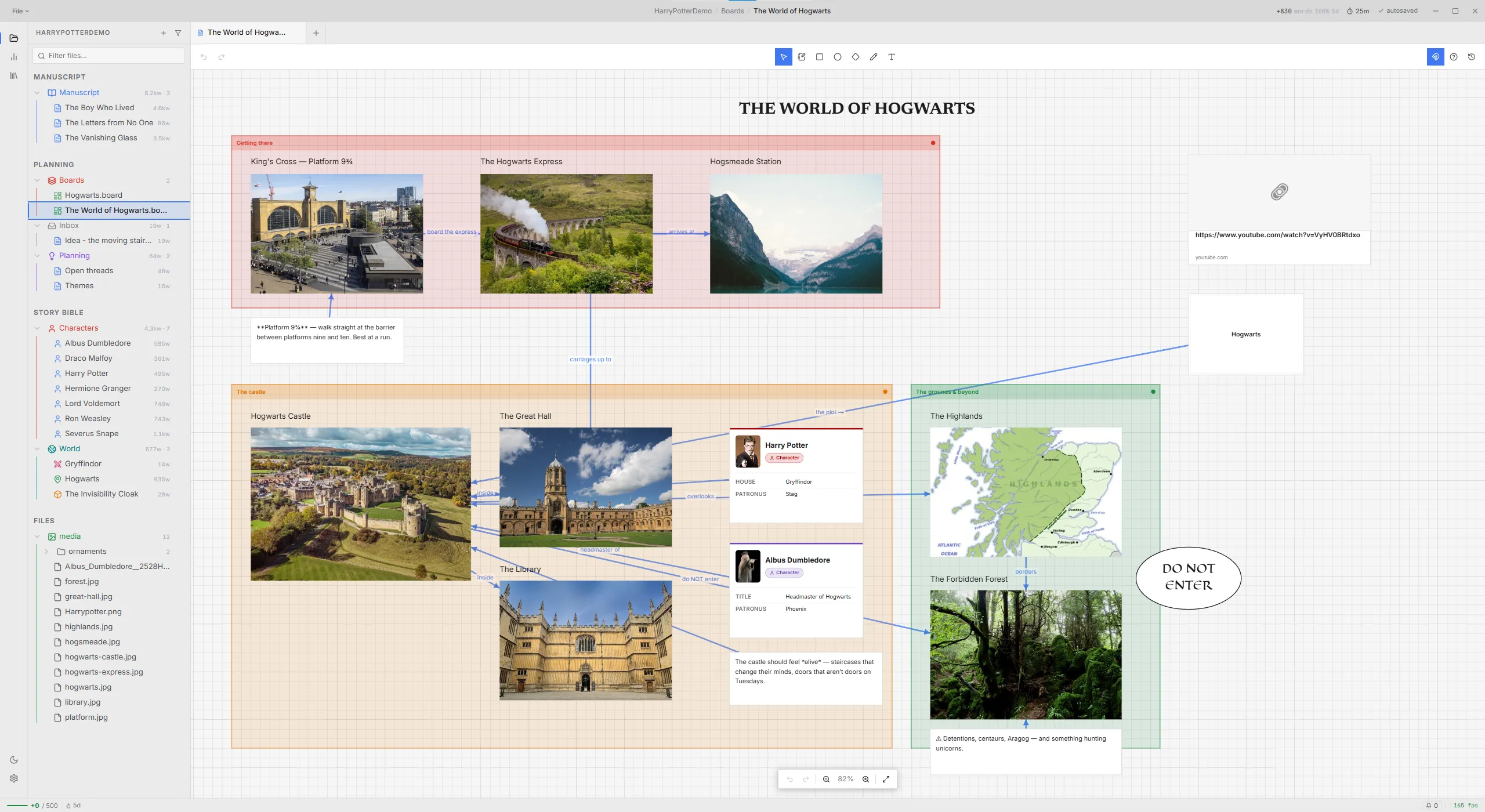1485x812 pixels.
Task: Click the orange dot on The castle frame
Action: [x=885, y=392]
